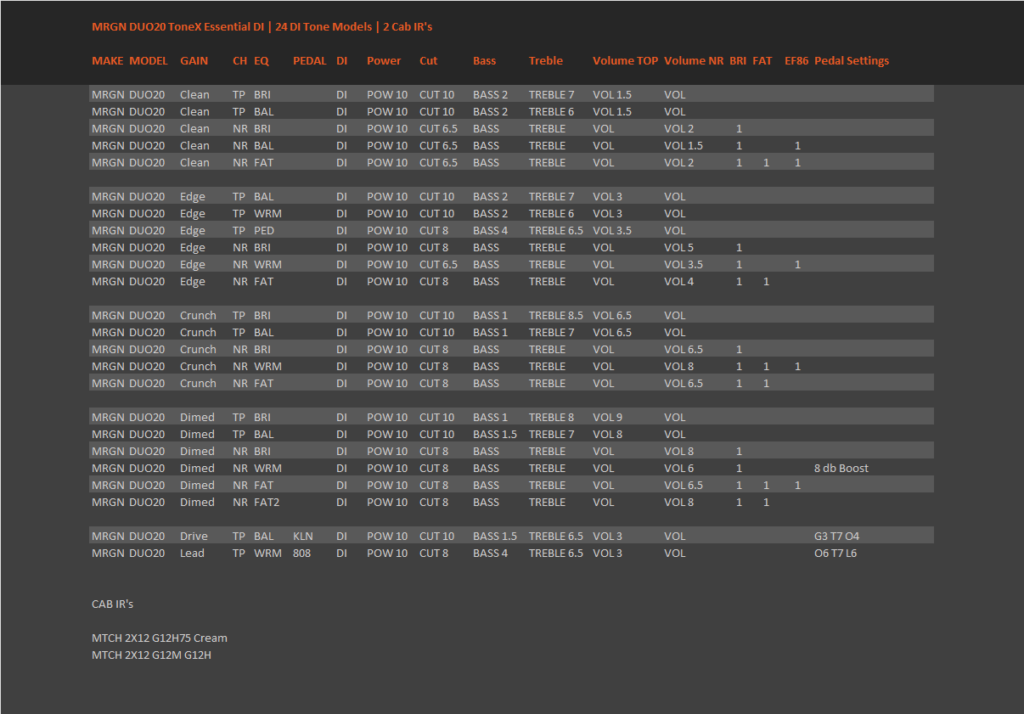Click 'TREBLE 6' in Clean TP BAL row
The image size is (1024, 714).
coord(551,112)
